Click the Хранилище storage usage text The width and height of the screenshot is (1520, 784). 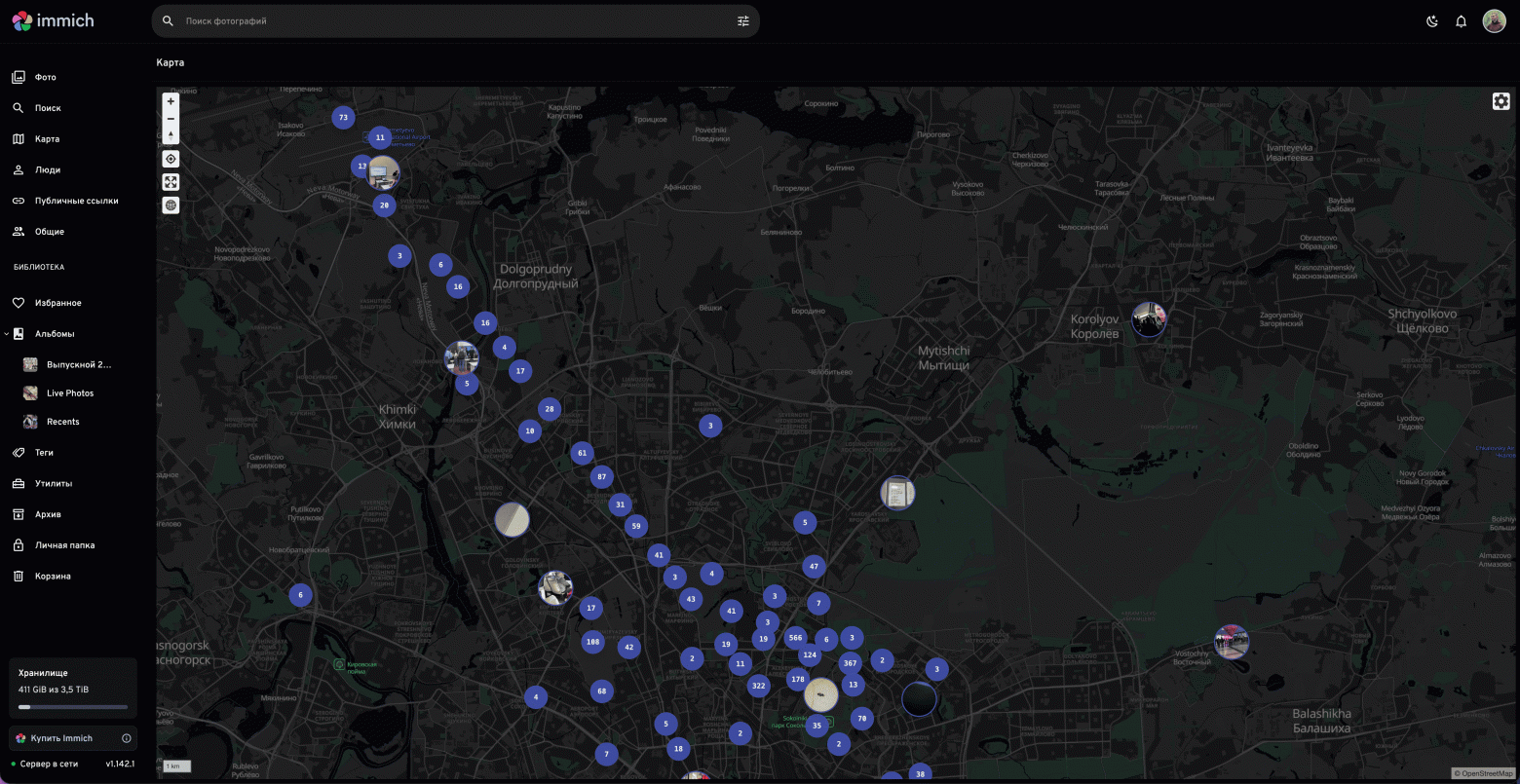click(54, 690)
